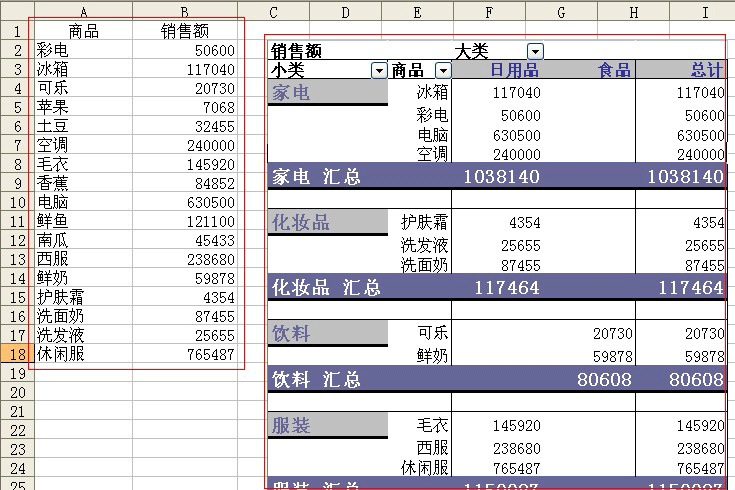
Task: Select the 土豆 cell
Action: click(x=83, y=126)
